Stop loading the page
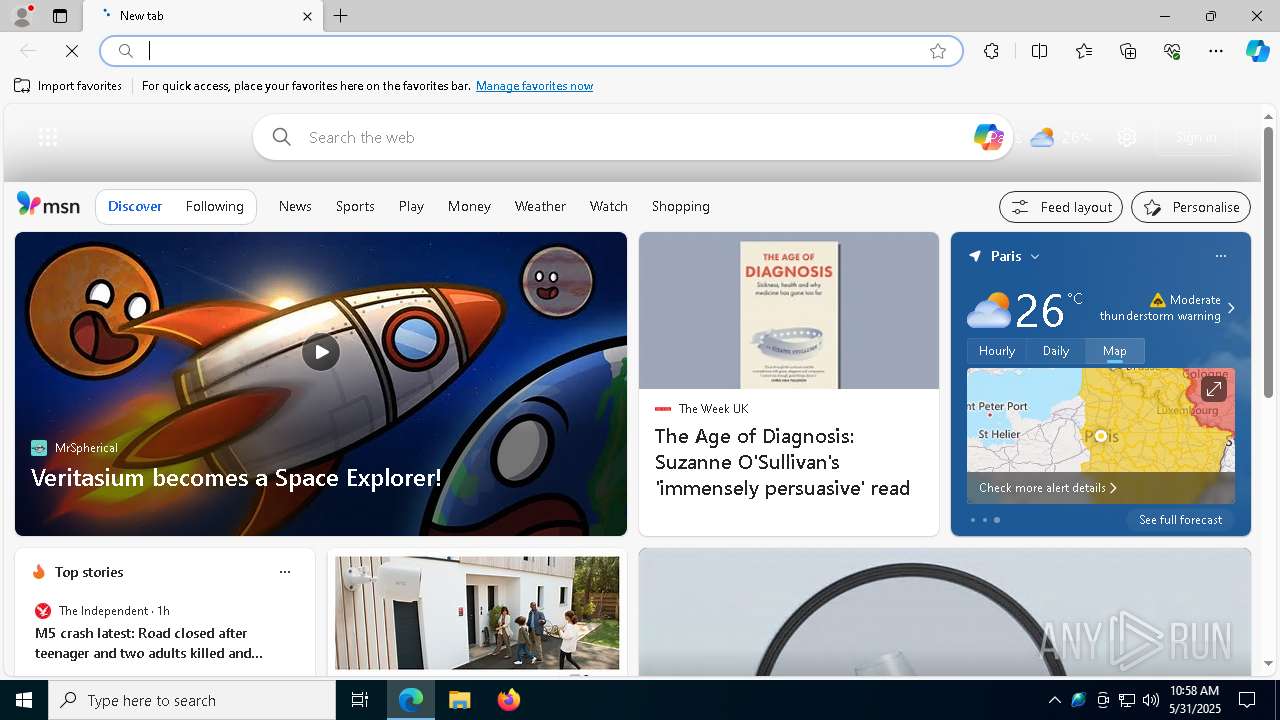Image resolution: width=1280 pixels, height=720 pixels. 72,51
